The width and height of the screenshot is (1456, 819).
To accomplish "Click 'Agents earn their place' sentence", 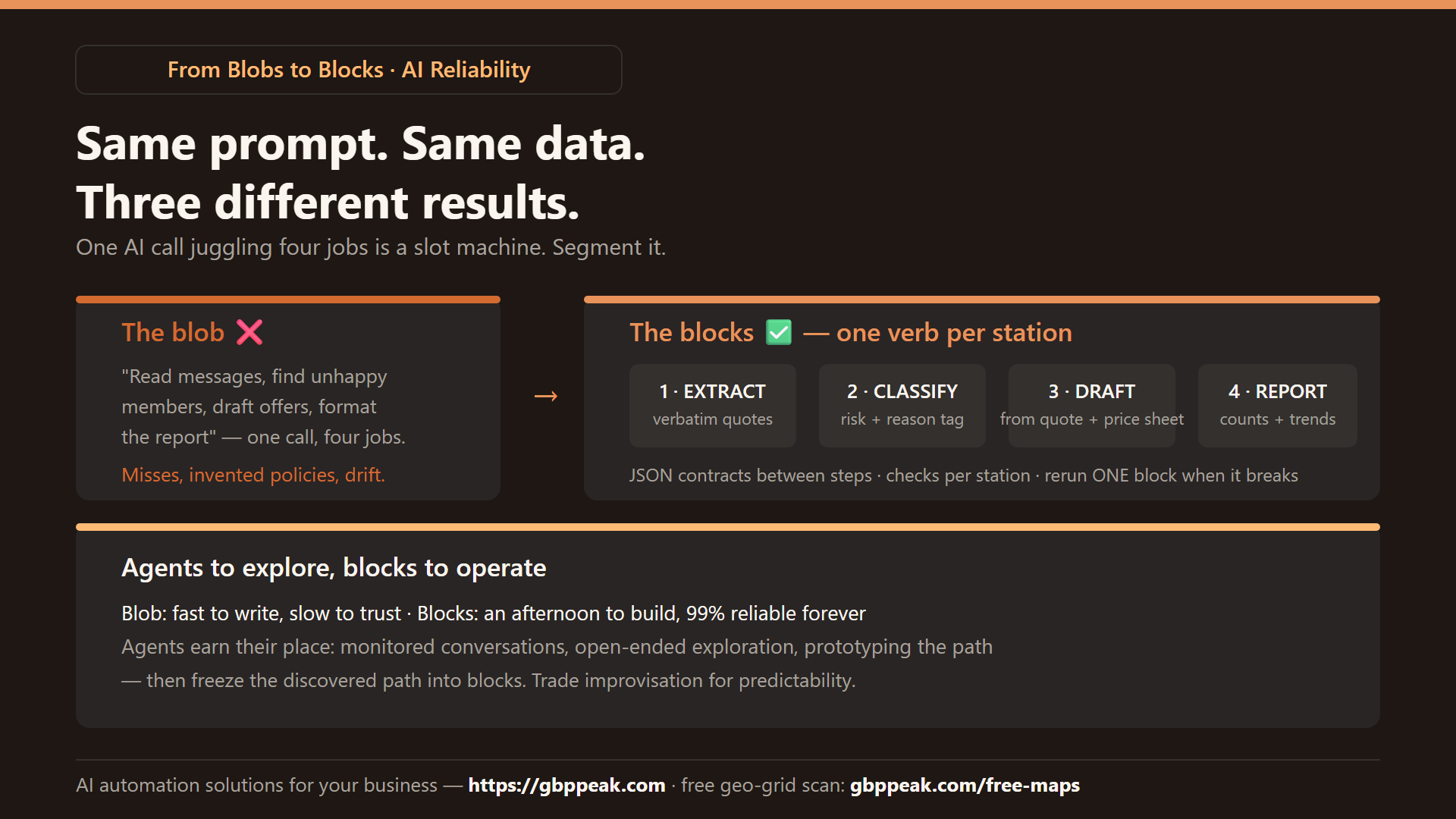I will tap(557, 647).
